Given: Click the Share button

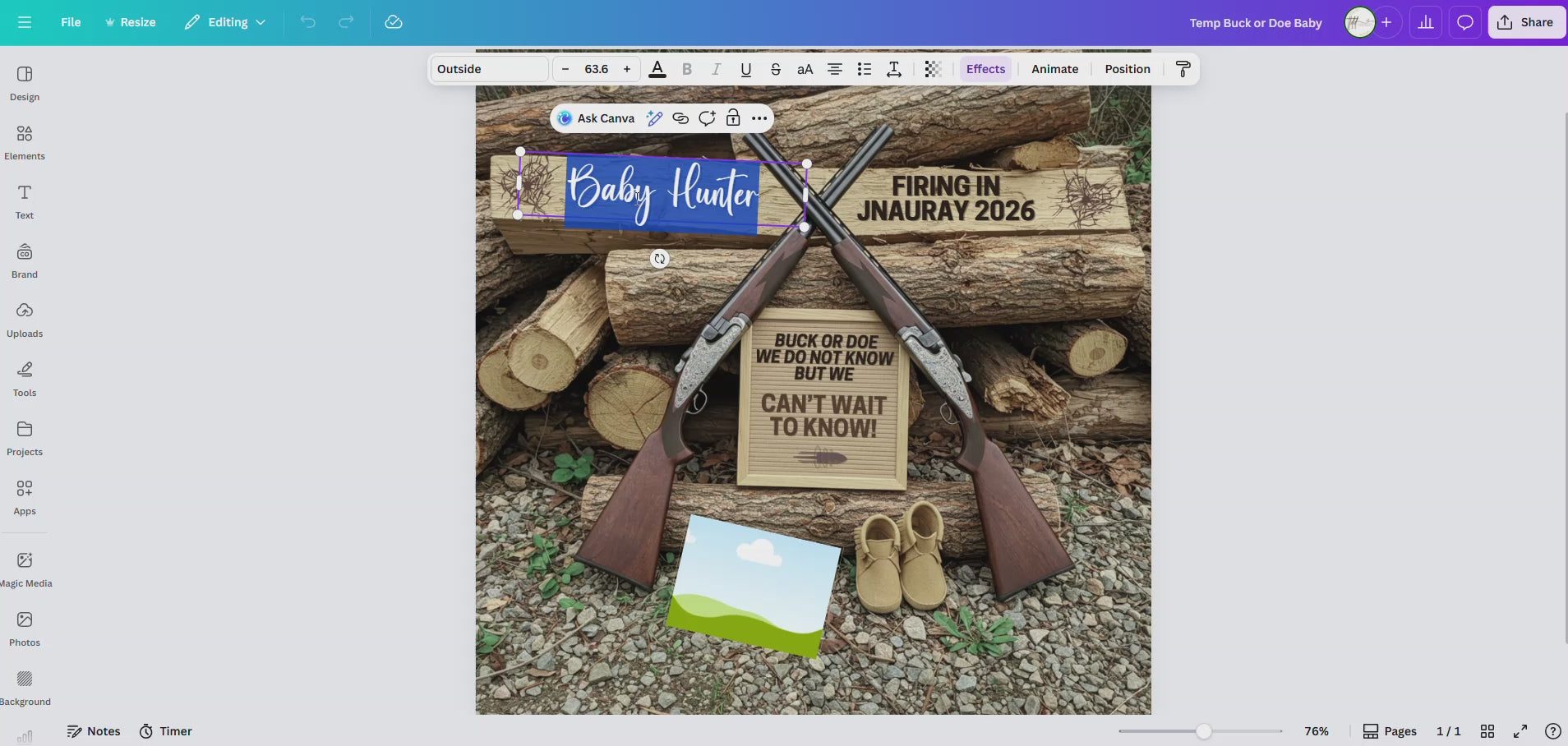Looking at the screenshot, I should pyautogui.click(x=1526, y=22).
